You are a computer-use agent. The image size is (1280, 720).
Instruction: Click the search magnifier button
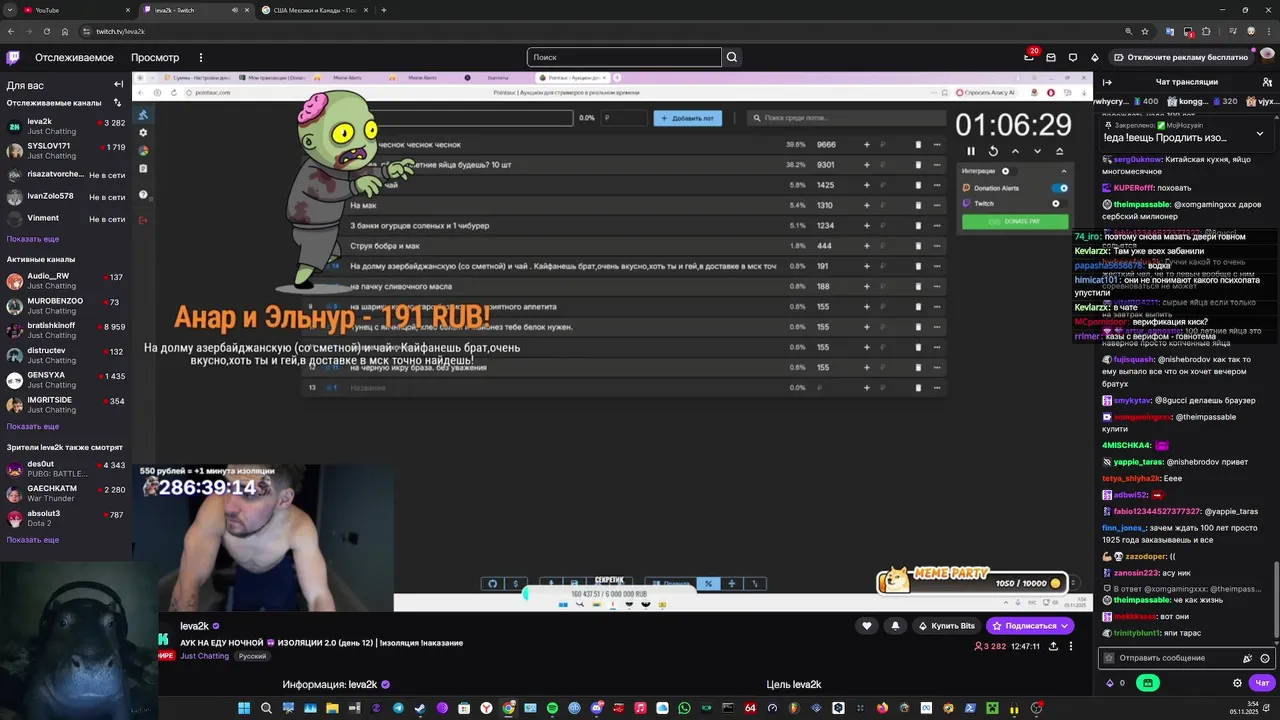(732, 57)
